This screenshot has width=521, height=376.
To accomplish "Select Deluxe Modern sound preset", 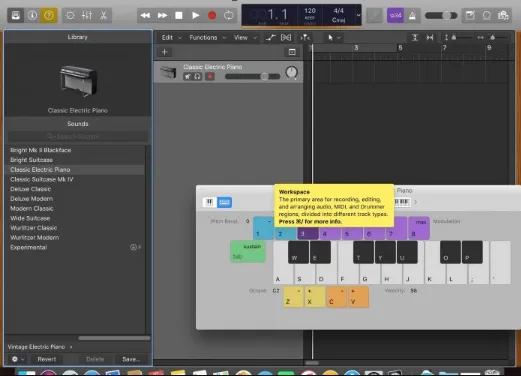I will point(32,199).
